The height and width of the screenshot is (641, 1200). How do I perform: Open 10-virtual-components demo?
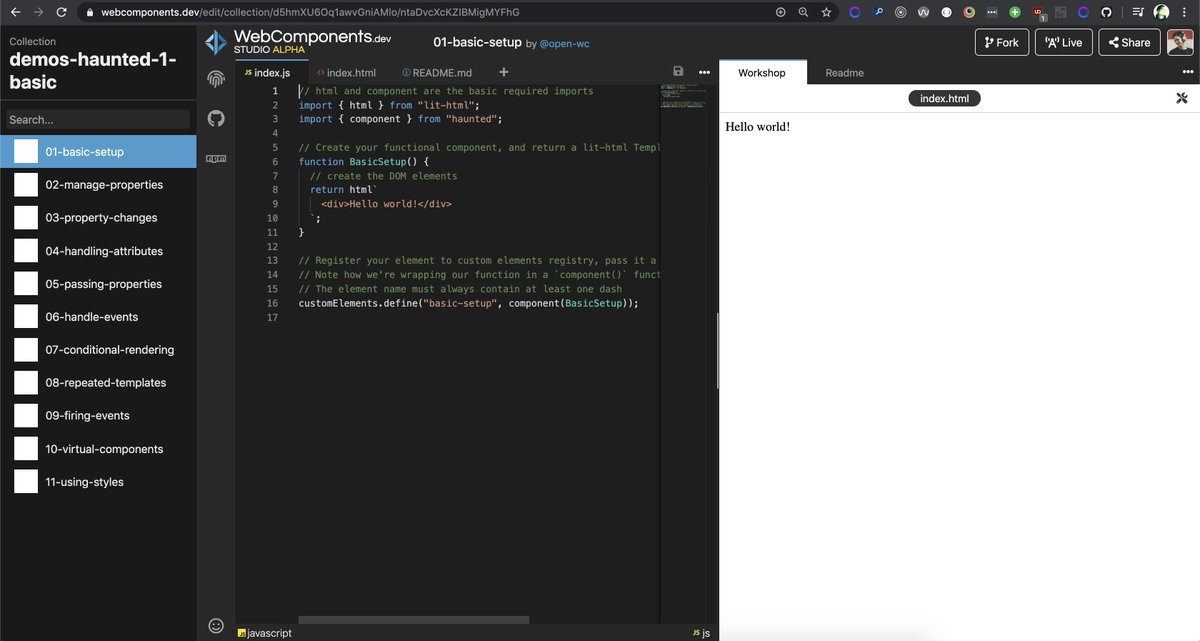tap(98, 448)
